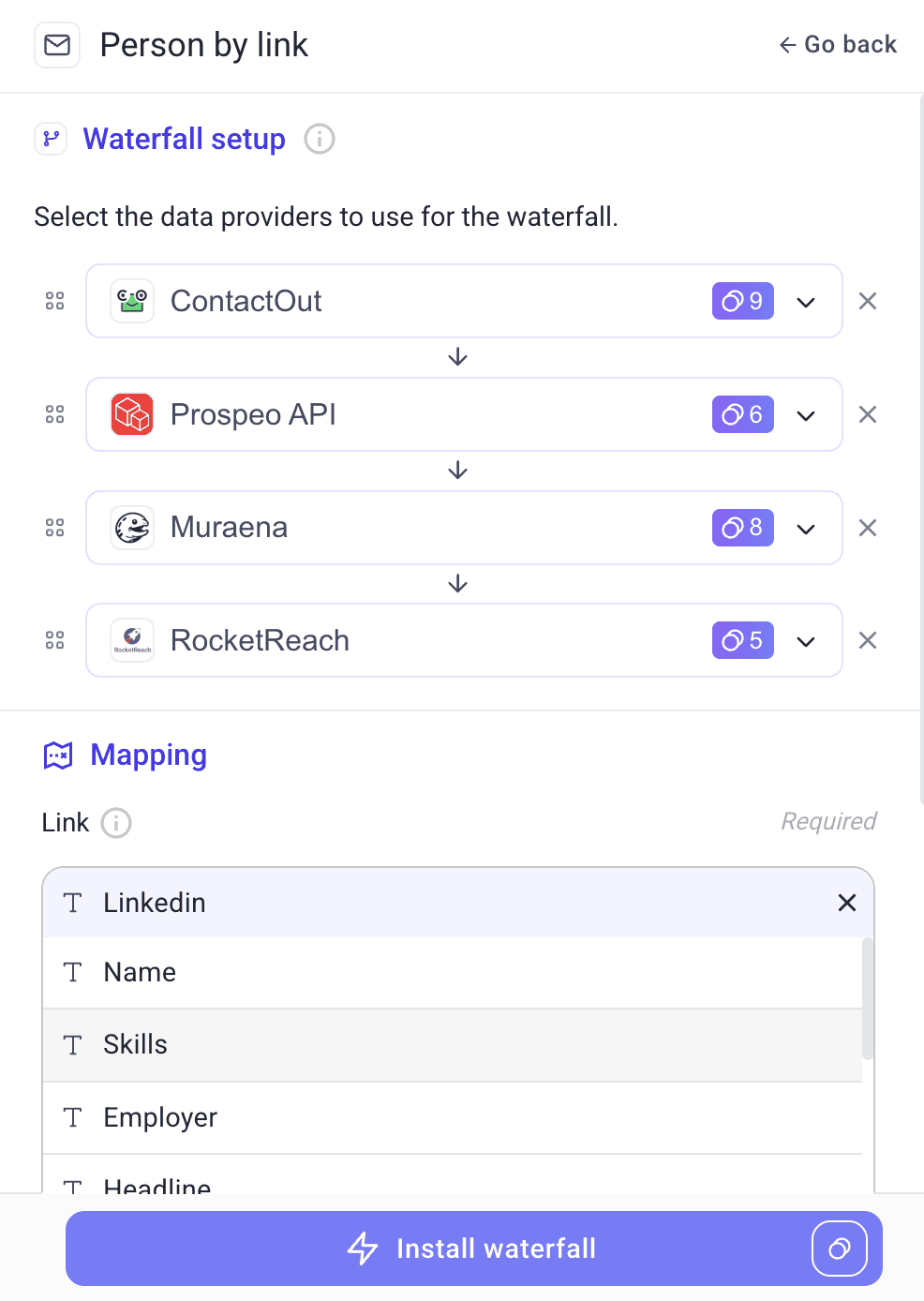The width and height of the screenshot is (924, 1301).
Task: Click the envelope icon beside Person by link
Action: (56, 45)
